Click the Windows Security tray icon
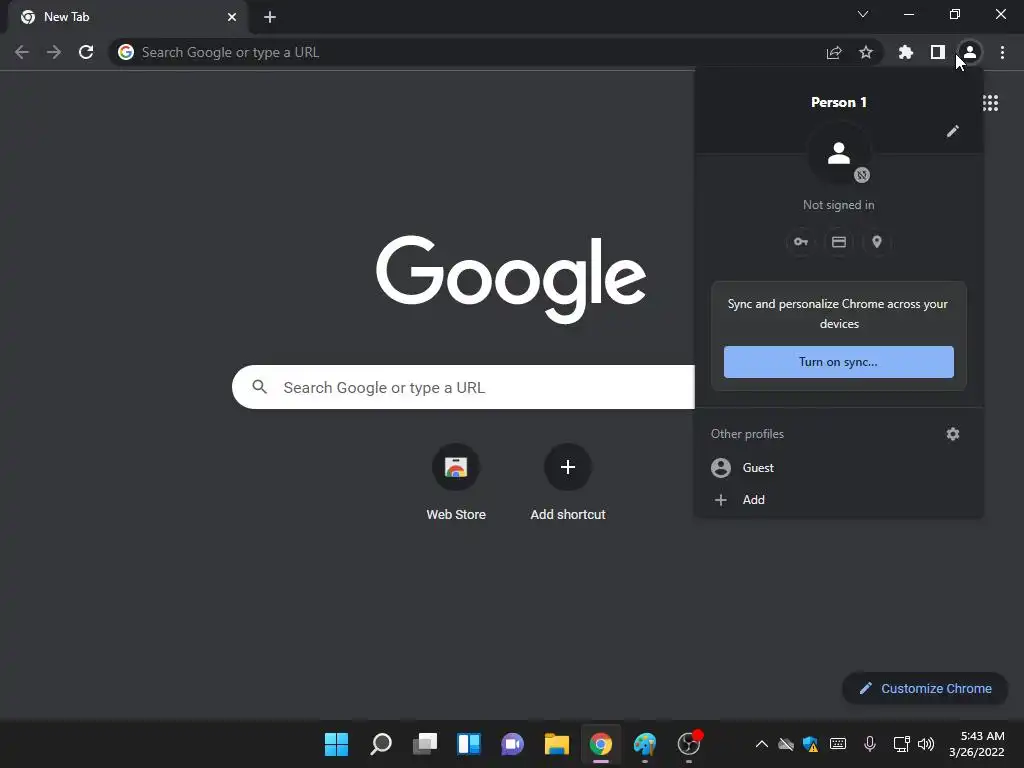The height and width of the screenshot is (768, 1024). [x=811, y=744]
